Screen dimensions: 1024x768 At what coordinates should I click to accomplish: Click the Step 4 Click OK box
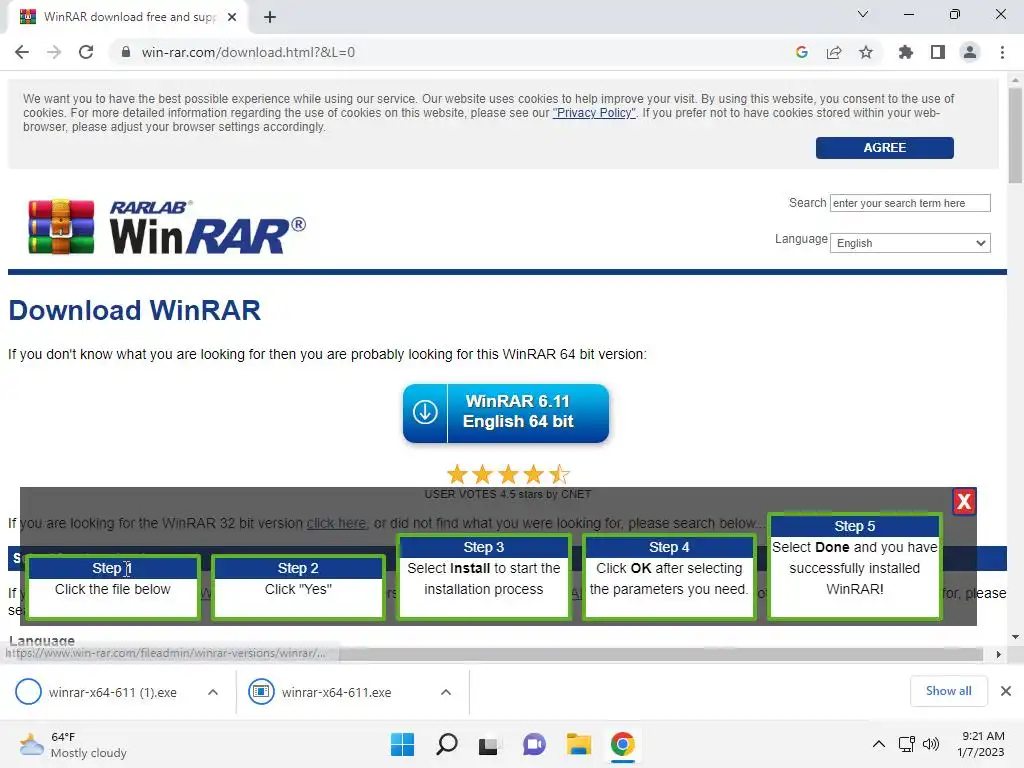tap(669, 576)
